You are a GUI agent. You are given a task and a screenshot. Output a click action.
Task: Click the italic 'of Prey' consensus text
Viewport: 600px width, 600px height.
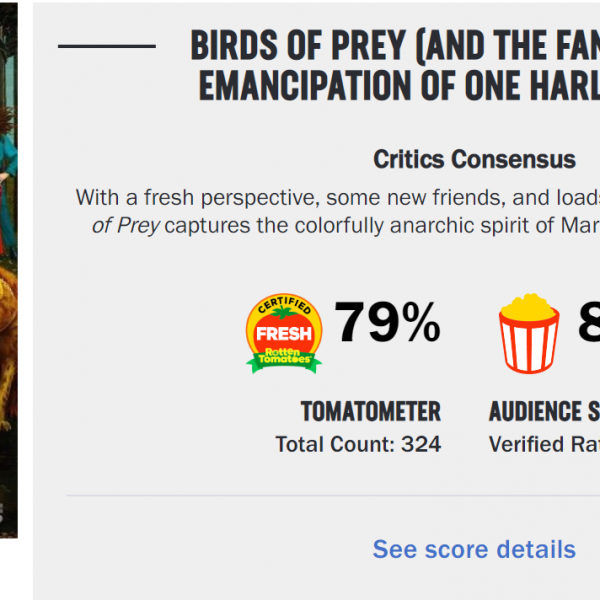[125, 225]
